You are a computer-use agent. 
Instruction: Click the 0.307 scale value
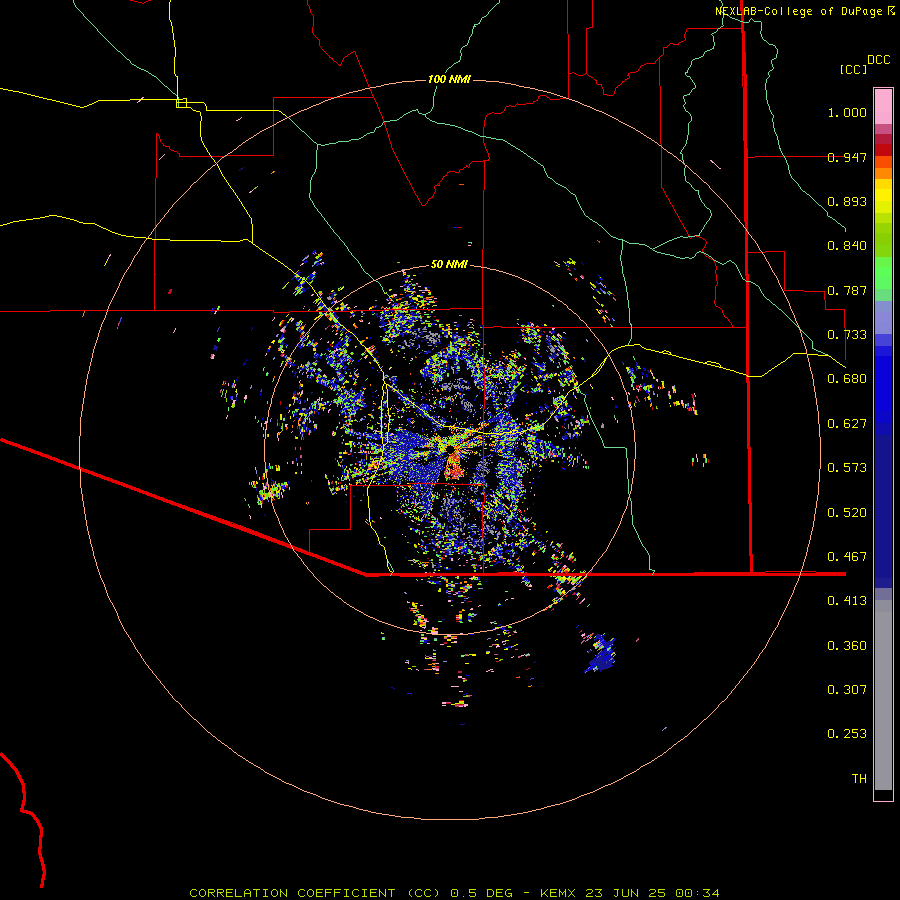pos(847,690)
